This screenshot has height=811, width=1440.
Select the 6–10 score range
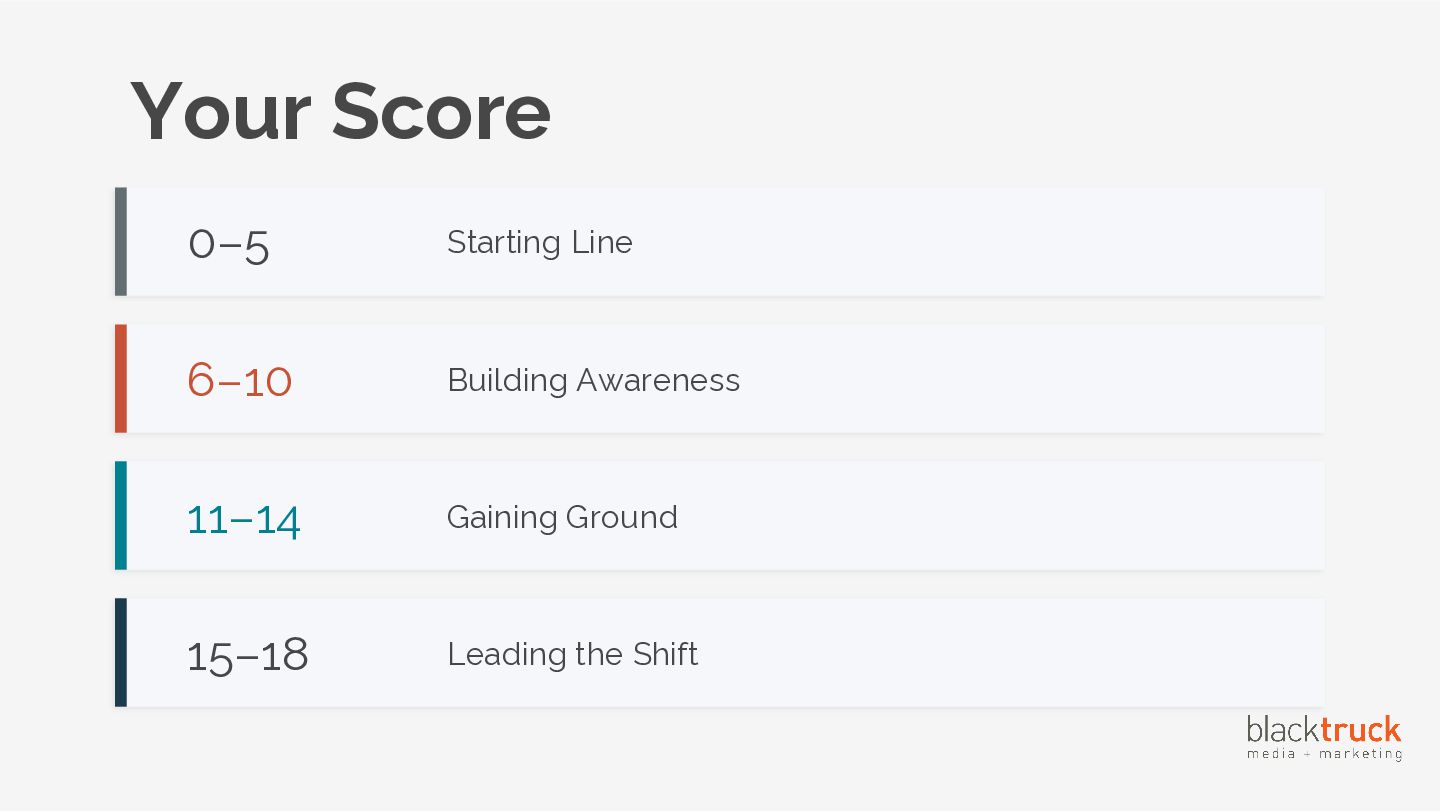point(240,381)
